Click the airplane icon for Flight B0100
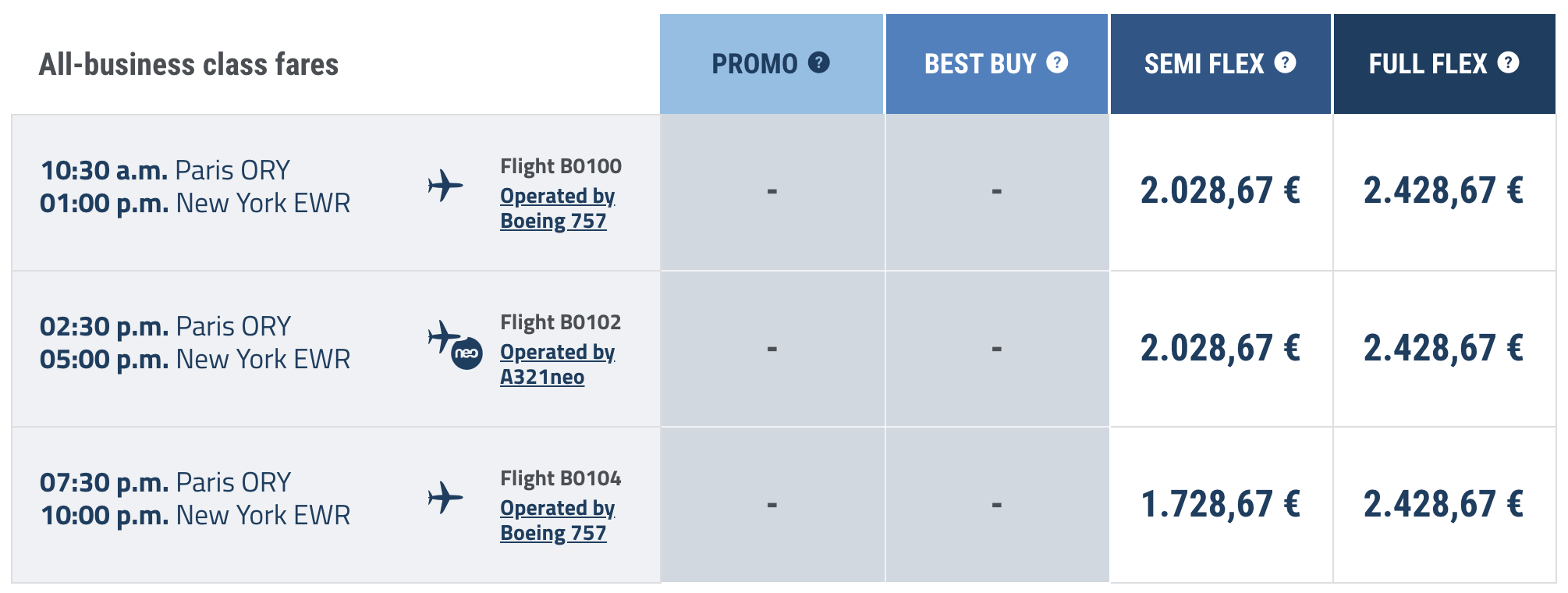Screen dimensions: 1568x593 [445, 186]
